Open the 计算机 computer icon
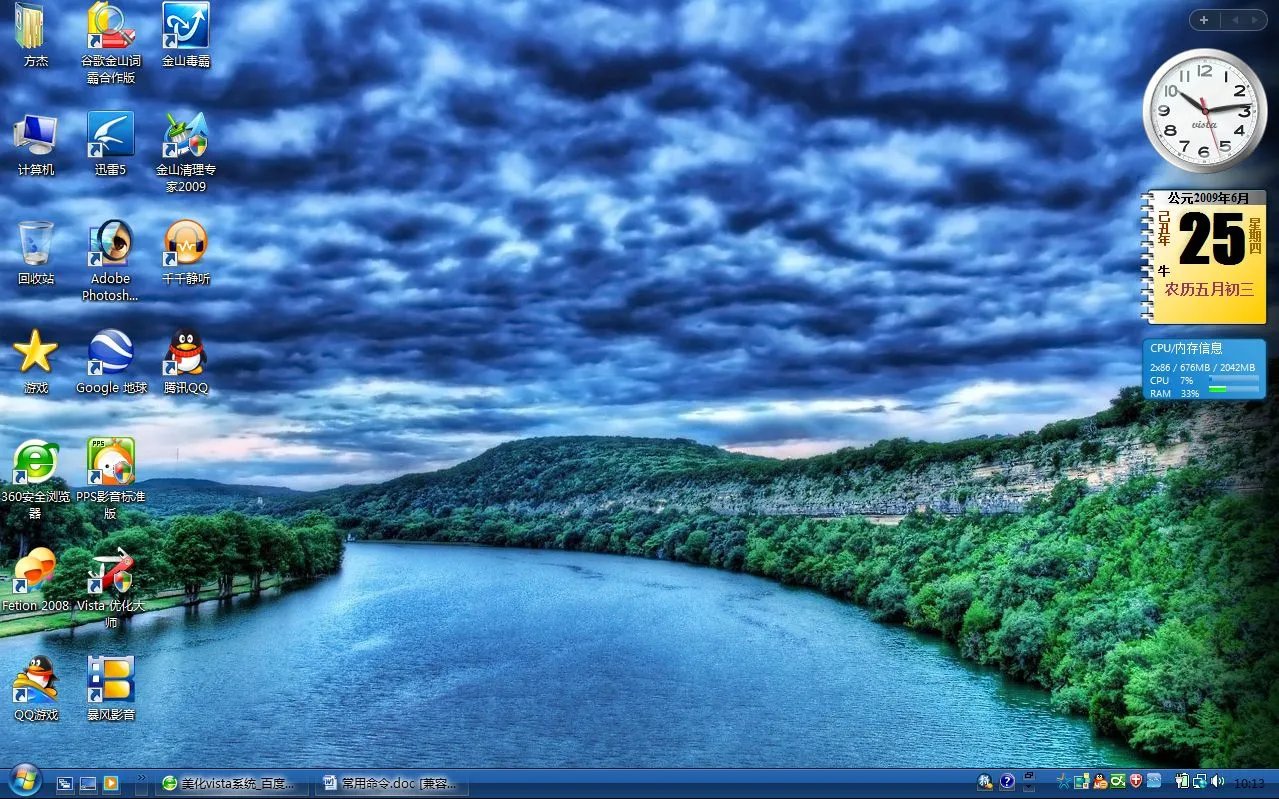The image size is (1279, 799). (36, 136)
